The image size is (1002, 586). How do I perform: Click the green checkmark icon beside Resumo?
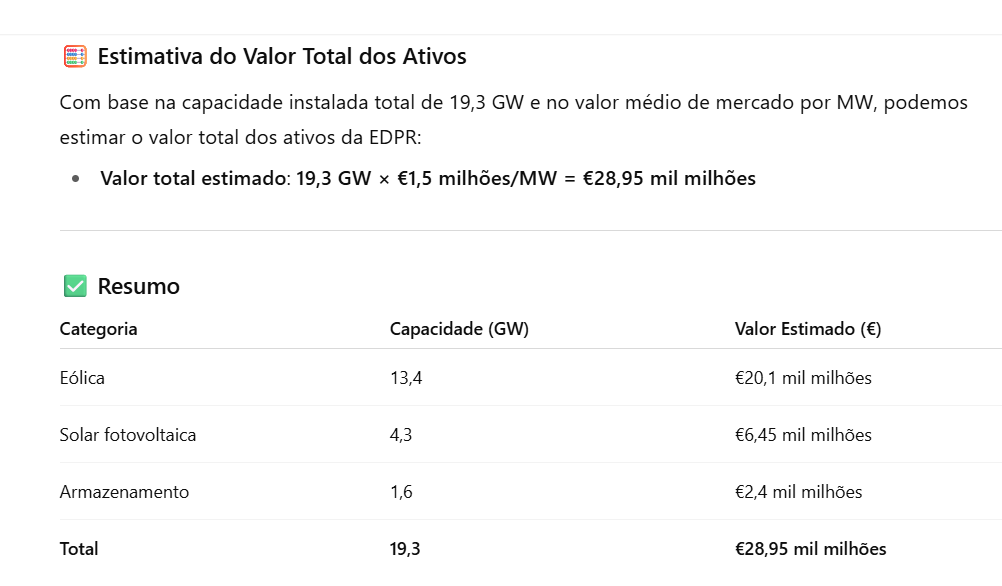tap(75, 287)
